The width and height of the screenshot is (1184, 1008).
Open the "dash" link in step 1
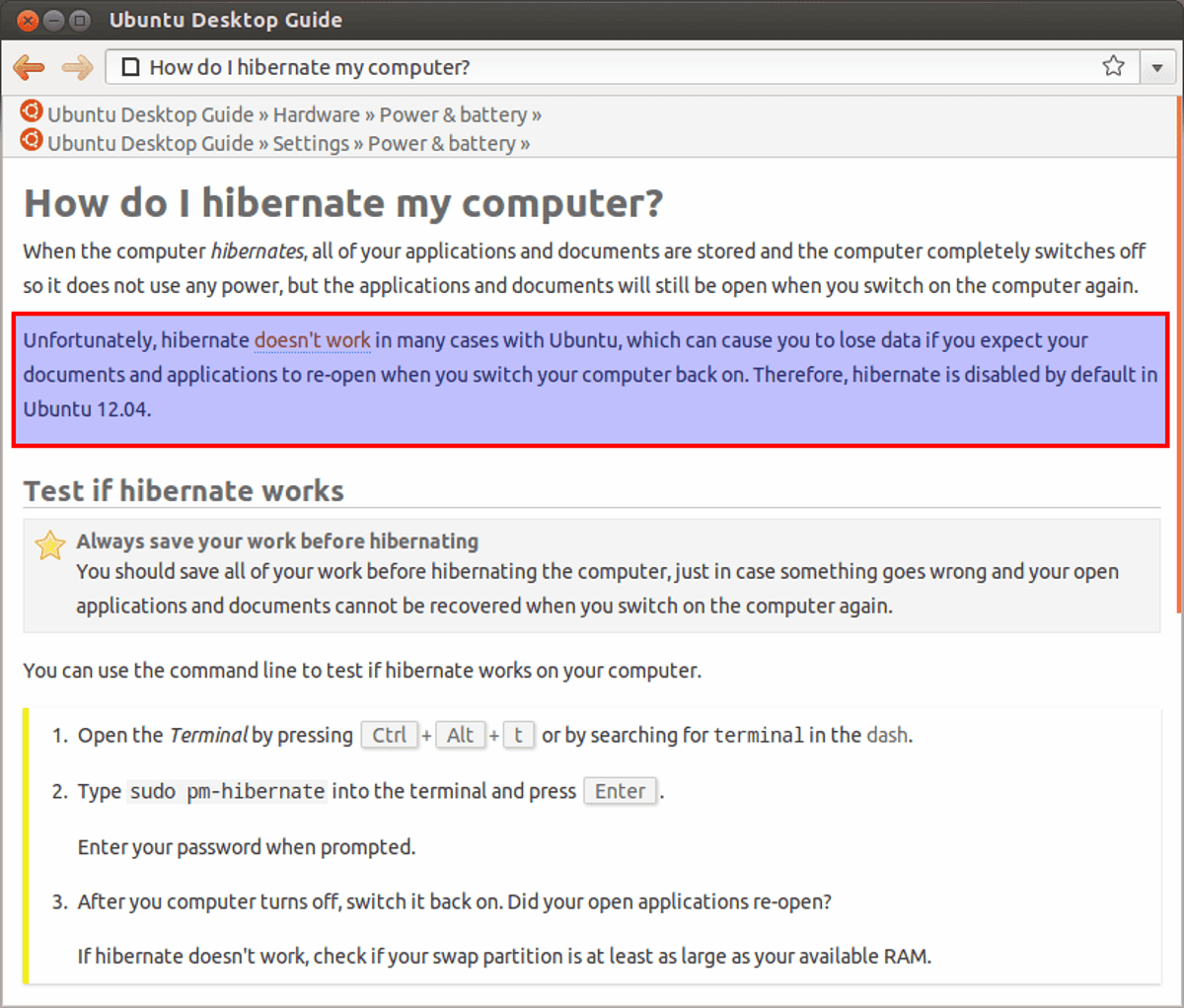pyautogui.click(x=887, y=735)
